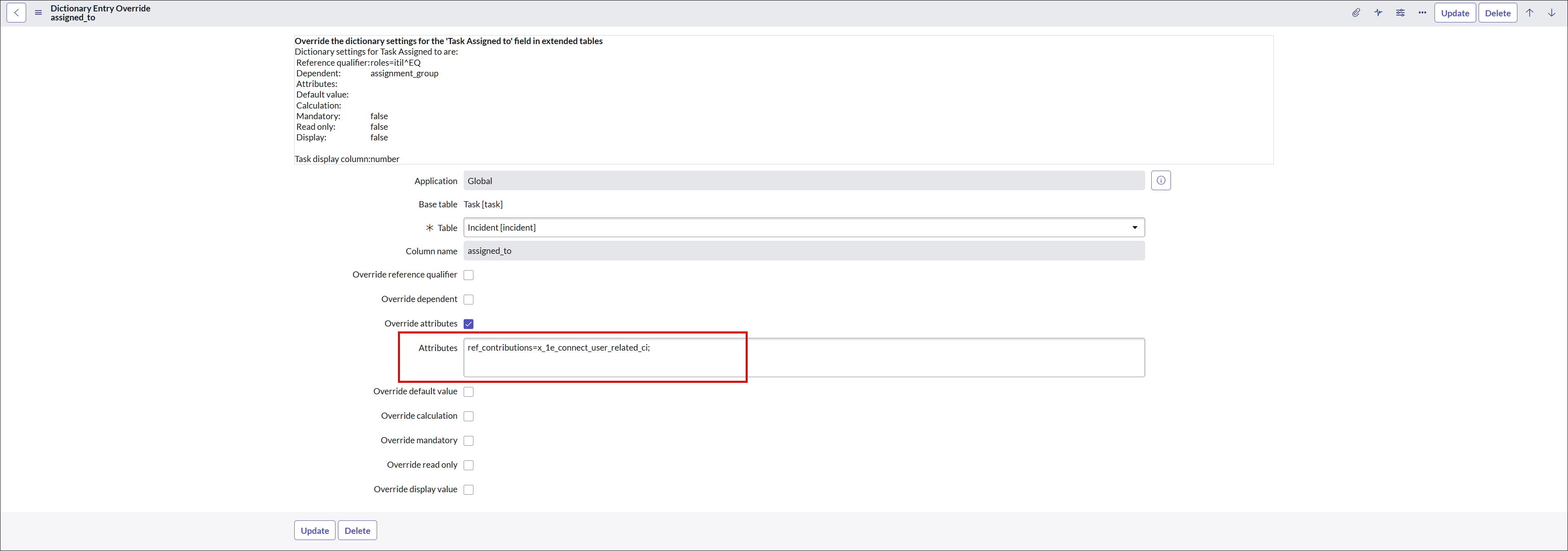
Task: Go to previous record with the up arrow
Action: [x=1529, y=13]
